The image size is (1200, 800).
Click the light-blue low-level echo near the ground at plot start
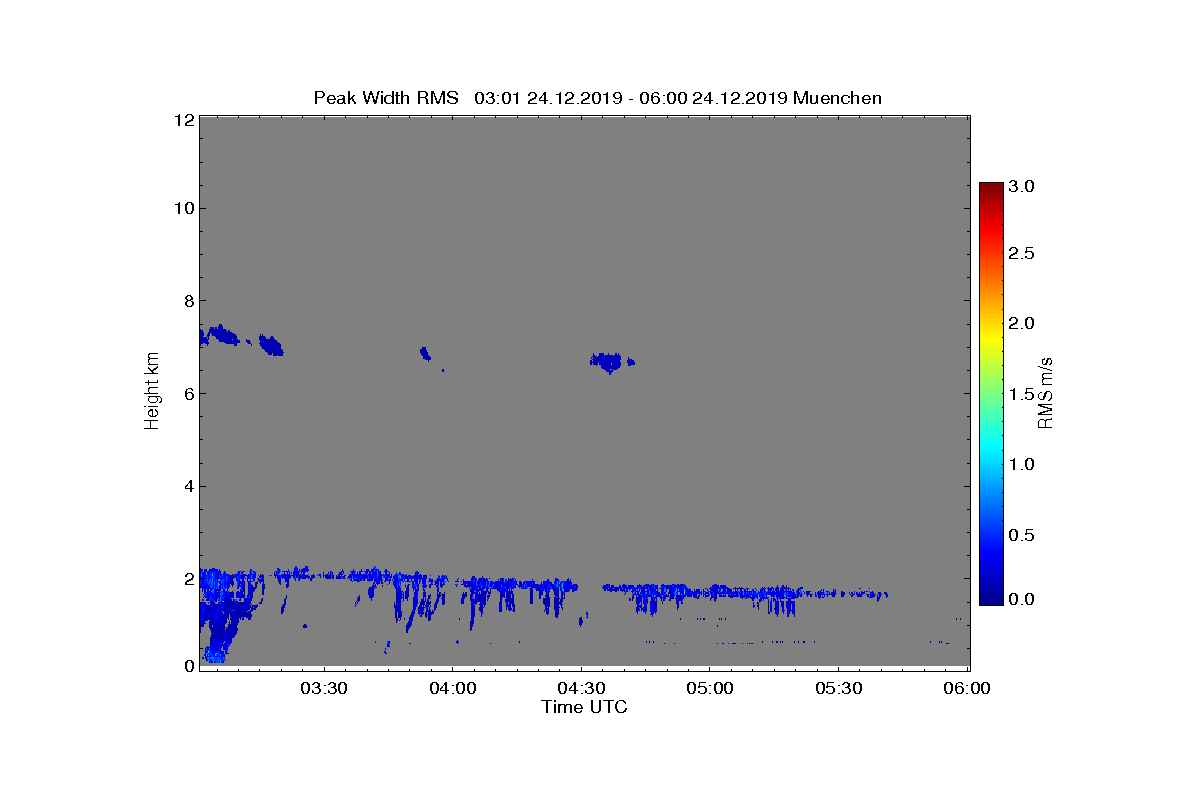(x=214, y=654)
